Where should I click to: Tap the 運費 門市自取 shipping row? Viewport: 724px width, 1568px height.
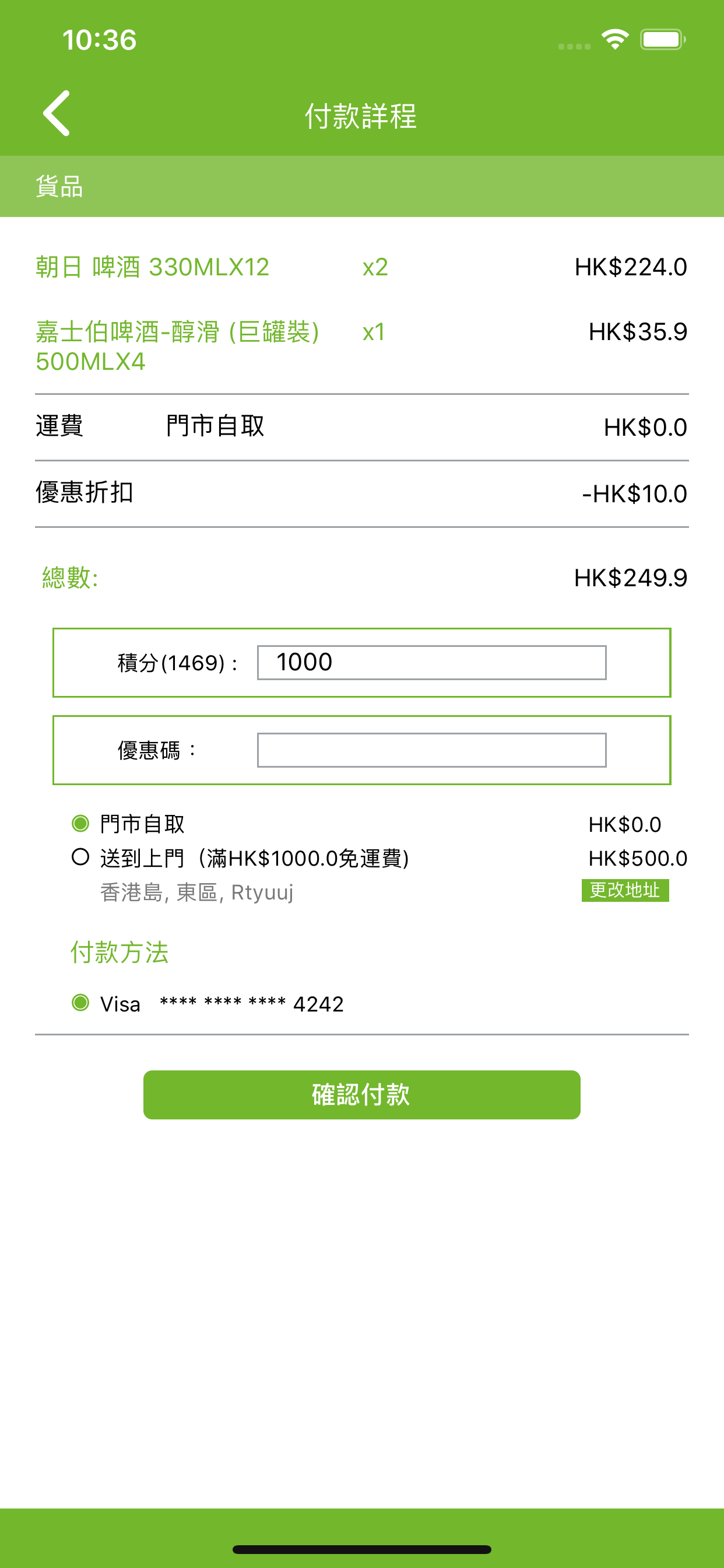coord(362,426)
